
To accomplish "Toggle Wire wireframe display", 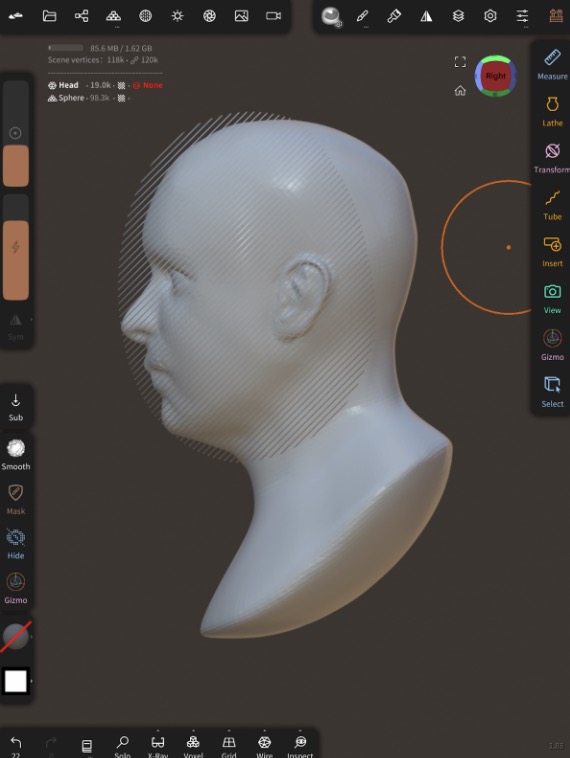I will click(264, 745).
